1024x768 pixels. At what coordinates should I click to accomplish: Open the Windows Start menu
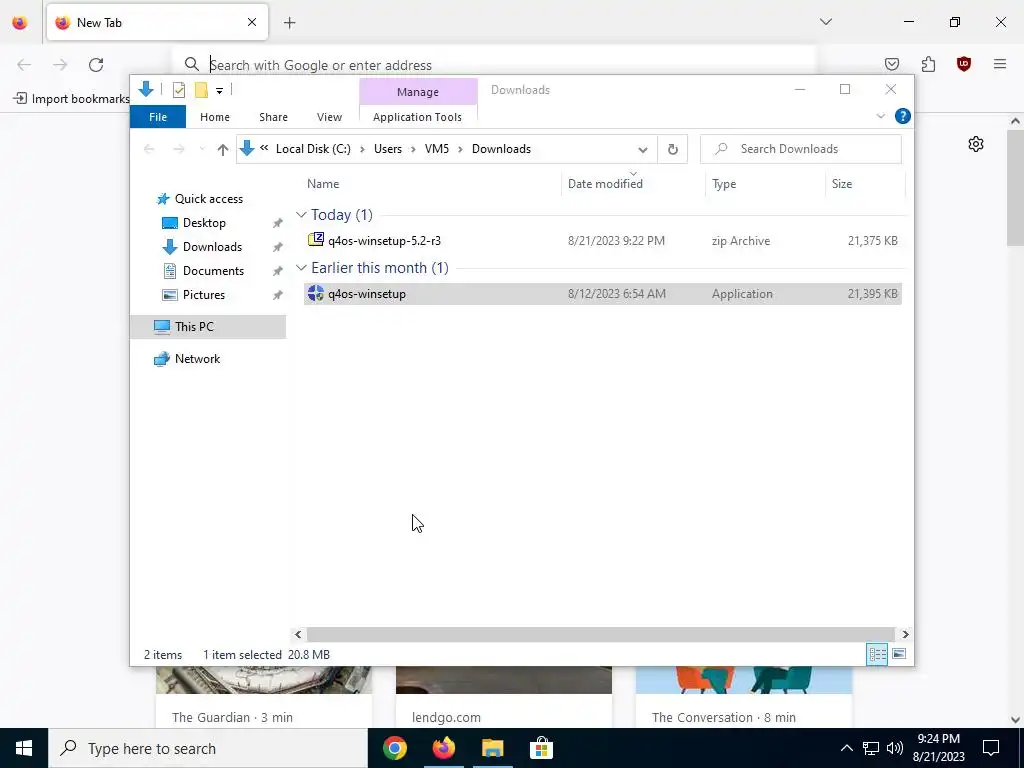pyautogui.click(x=24, y=748)
